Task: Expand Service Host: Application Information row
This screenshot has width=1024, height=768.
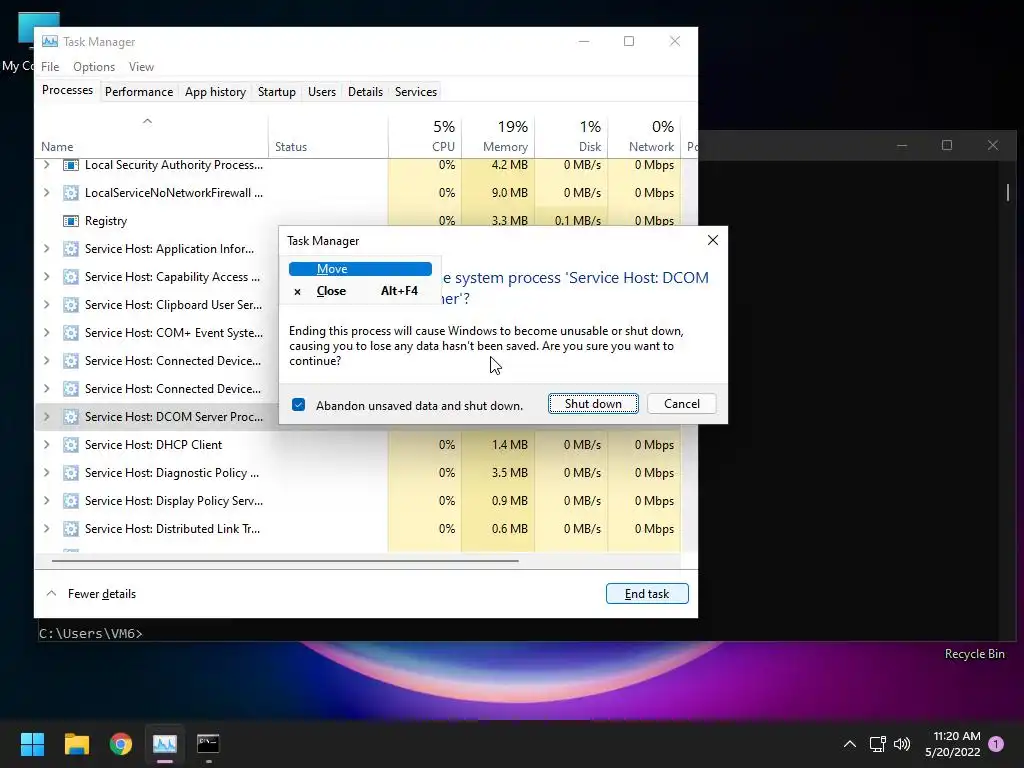Action: (46, 249)
